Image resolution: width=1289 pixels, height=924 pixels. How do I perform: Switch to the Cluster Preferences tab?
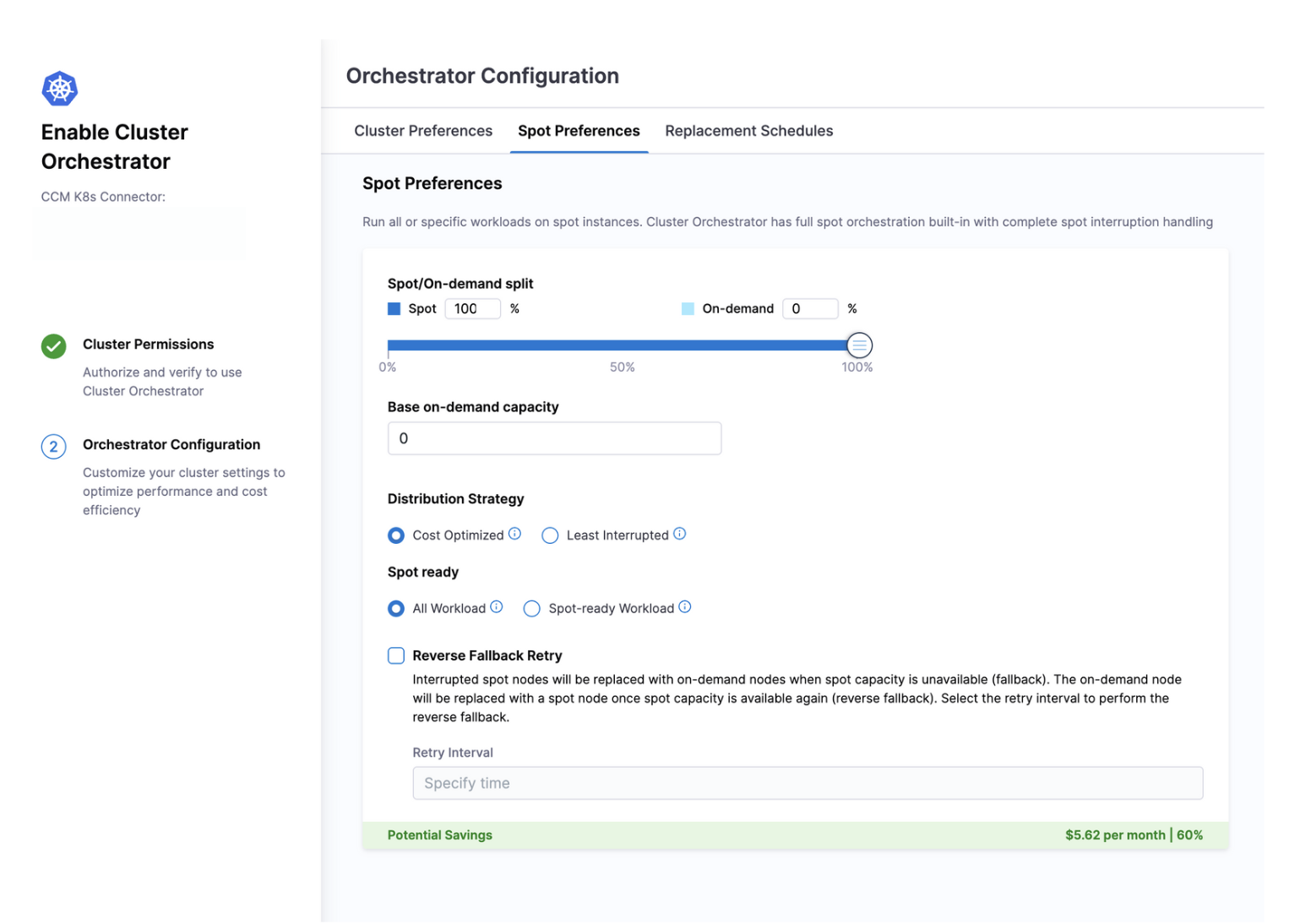(x=423, y=131)
